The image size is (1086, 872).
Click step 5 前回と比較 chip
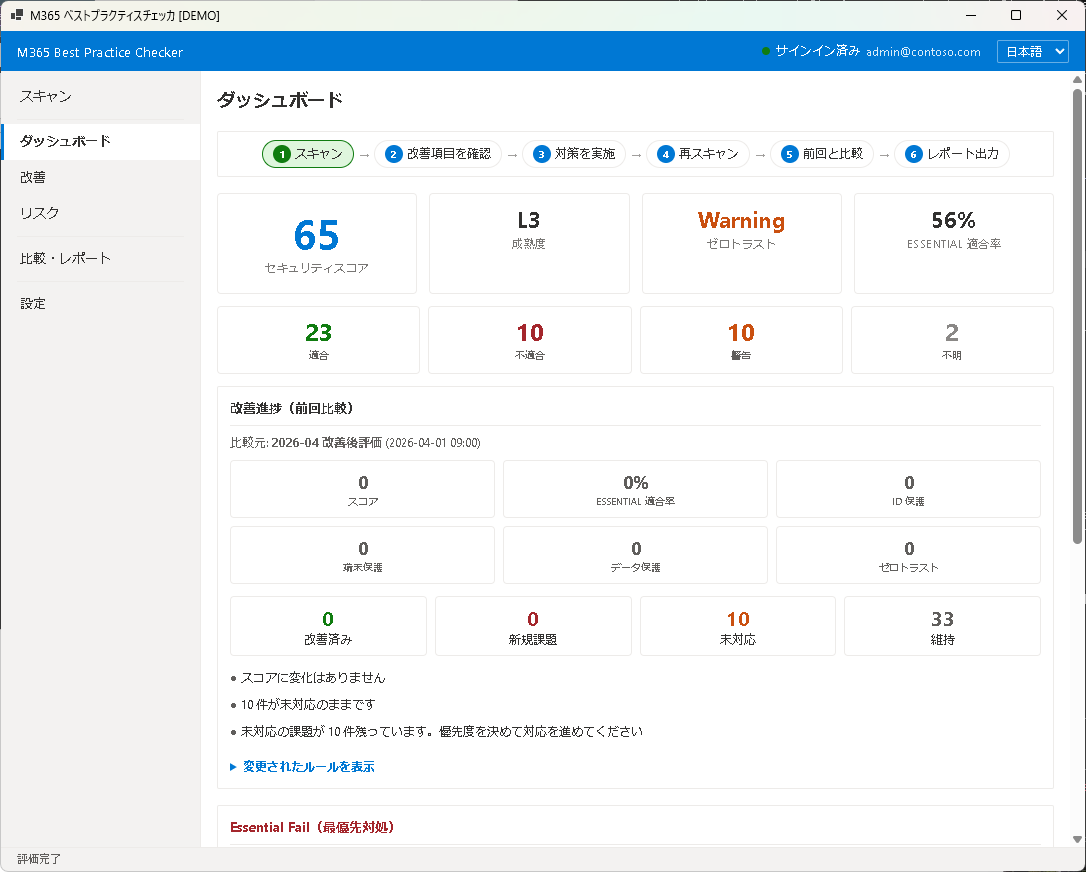coord(821,154)
